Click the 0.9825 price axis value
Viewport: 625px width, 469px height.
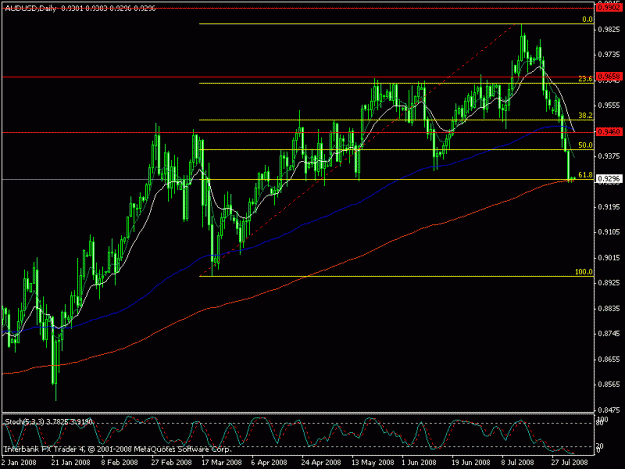point(609,29)
